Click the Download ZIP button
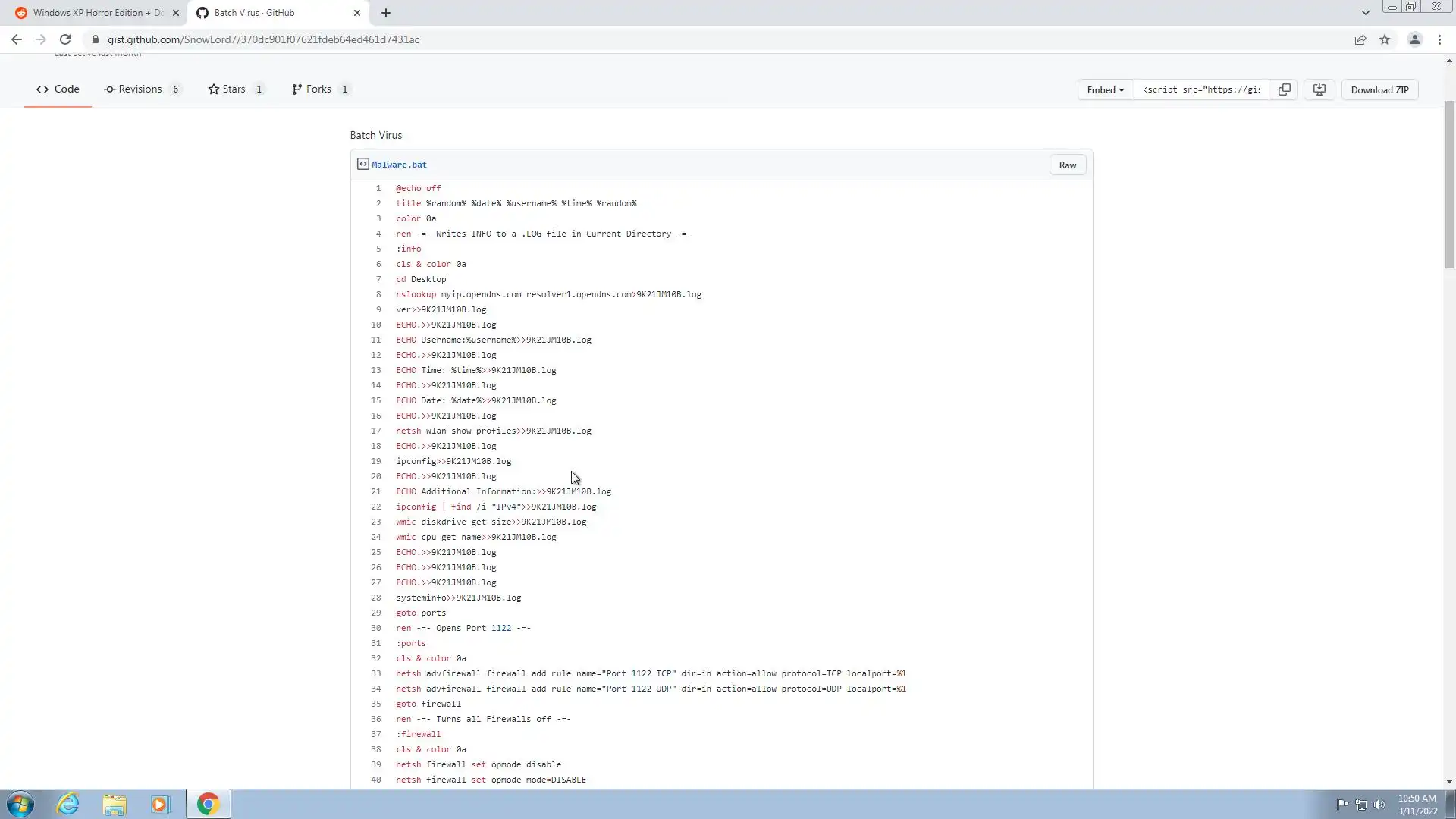 pyautogui.click(x=1379, y=89)
